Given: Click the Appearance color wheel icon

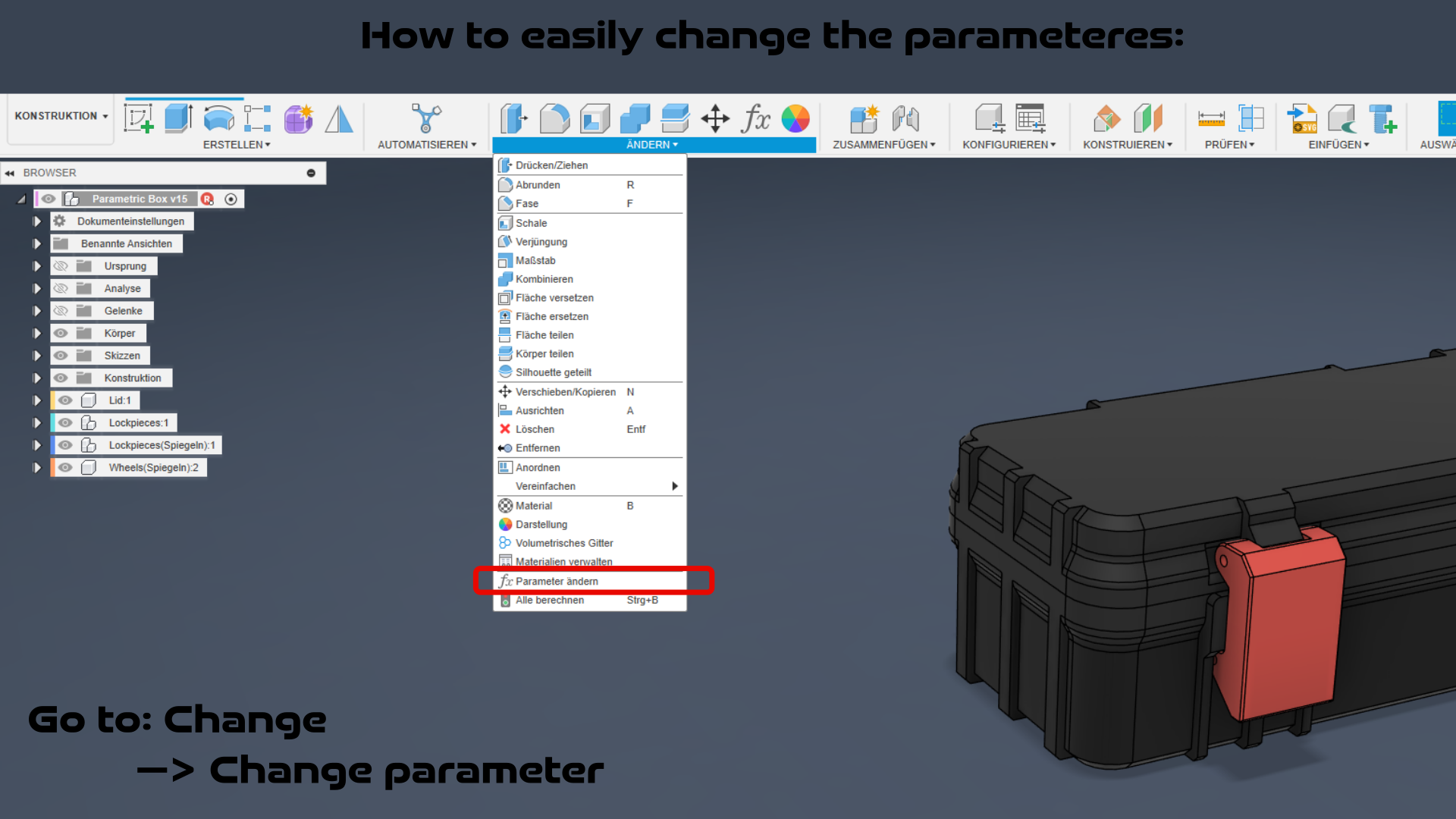Looking at the screenshot, I should coord(795,119).
